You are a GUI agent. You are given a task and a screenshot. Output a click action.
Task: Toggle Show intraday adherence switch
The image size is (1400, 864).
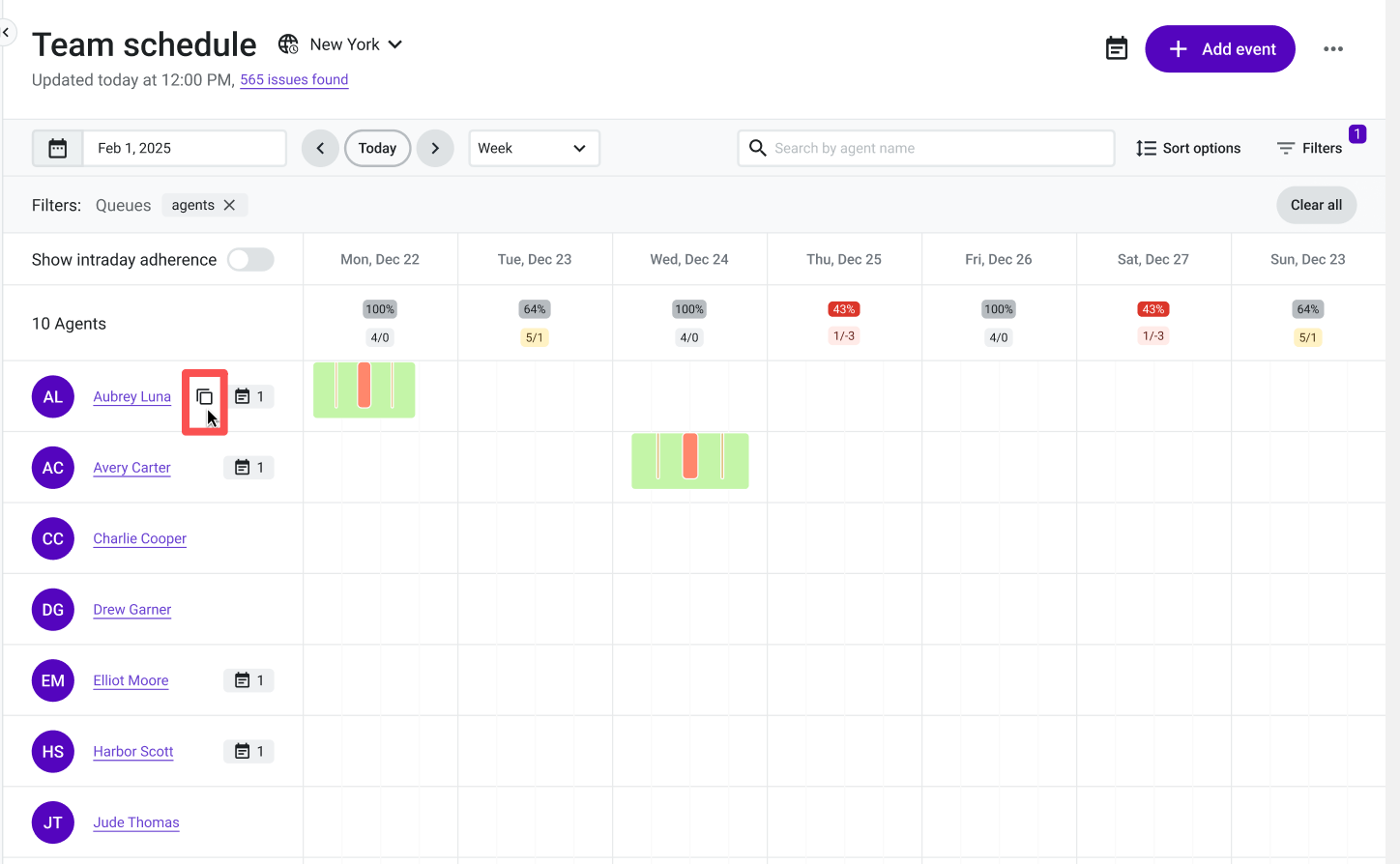pyautogui.click(x=250, y=260)
